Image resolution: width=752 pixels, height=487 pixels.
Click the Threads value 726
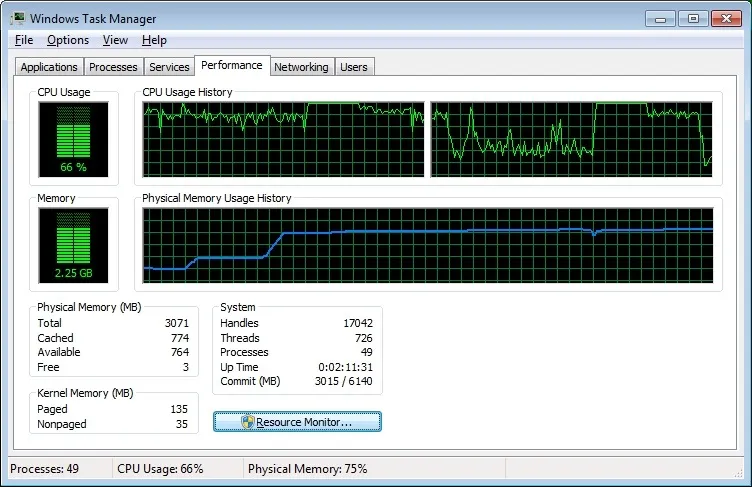pyautogui.click(x=364, y=338)
